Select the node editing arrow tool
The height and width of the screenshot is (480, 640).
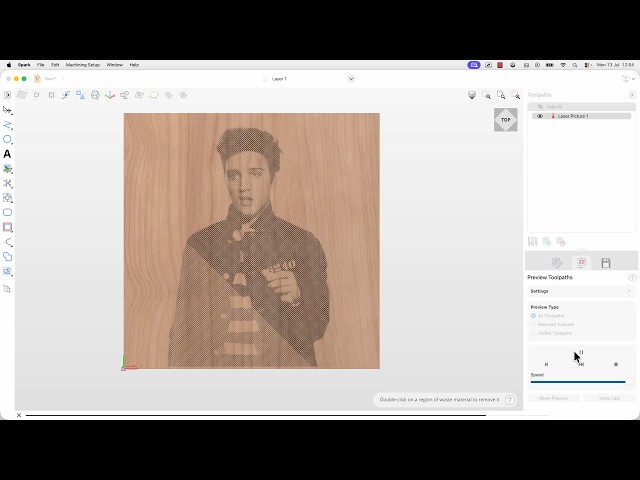point(7,110)
